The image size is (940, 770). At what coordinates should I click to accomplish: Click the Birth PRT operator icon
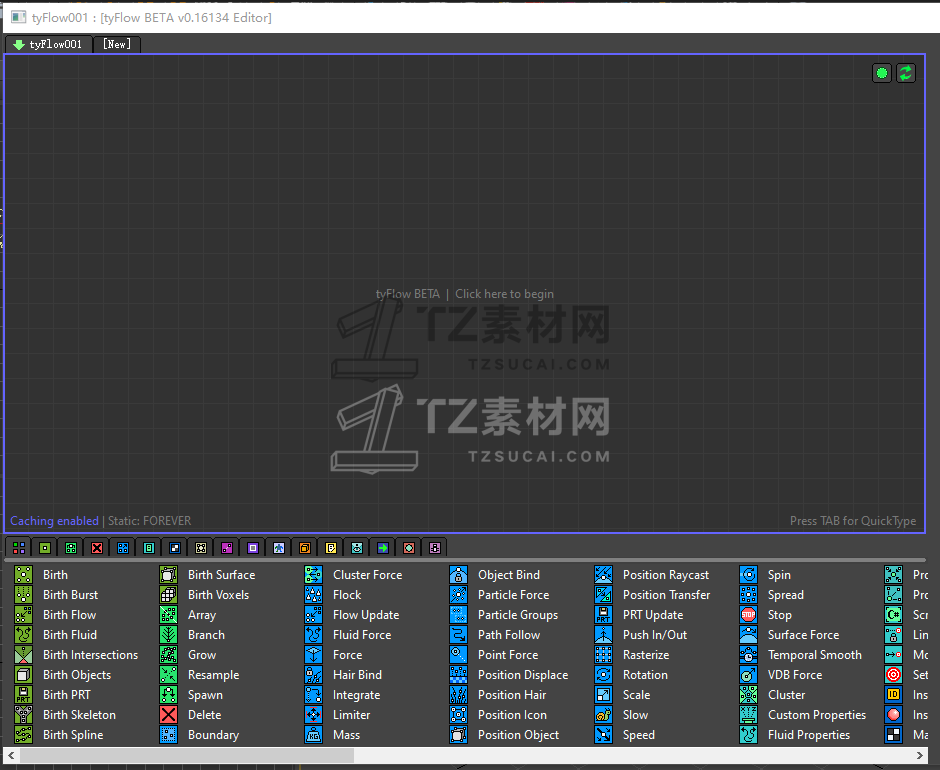[x=23, y=694]
